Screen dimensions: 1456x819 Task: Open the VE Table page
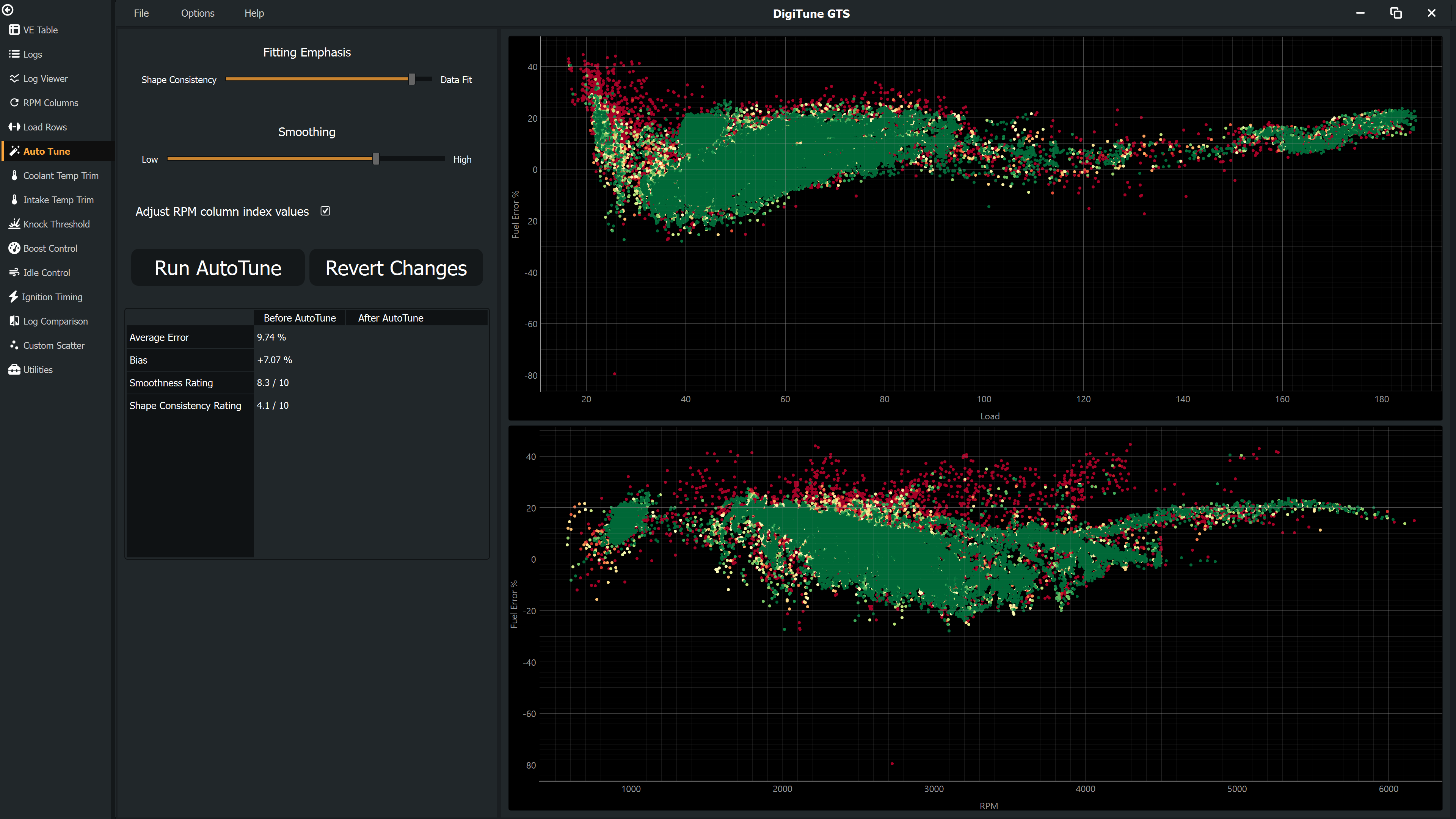coord(40,30)
